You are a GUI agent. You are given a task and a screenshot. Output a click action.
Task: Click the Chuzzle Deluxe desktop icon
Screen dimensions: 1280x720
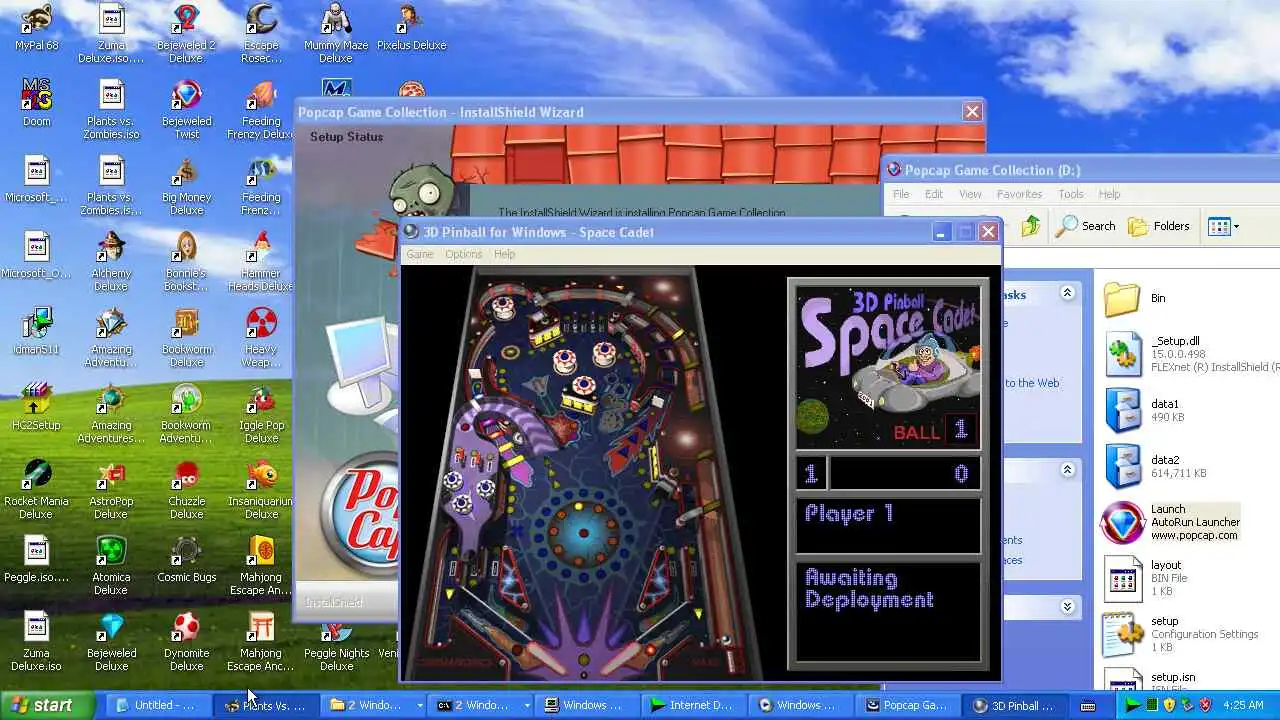186,490
